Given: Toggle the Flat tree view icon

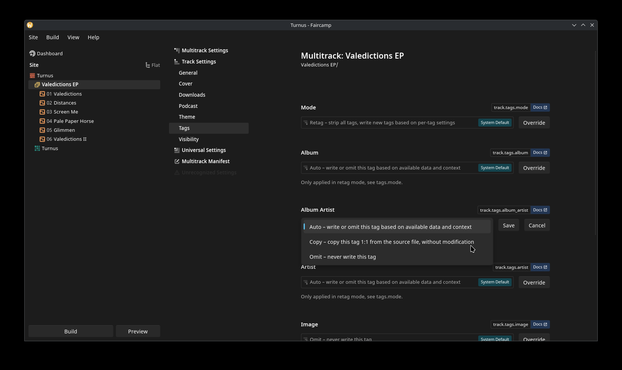Looking at the screenshot, I should (148, 65).
